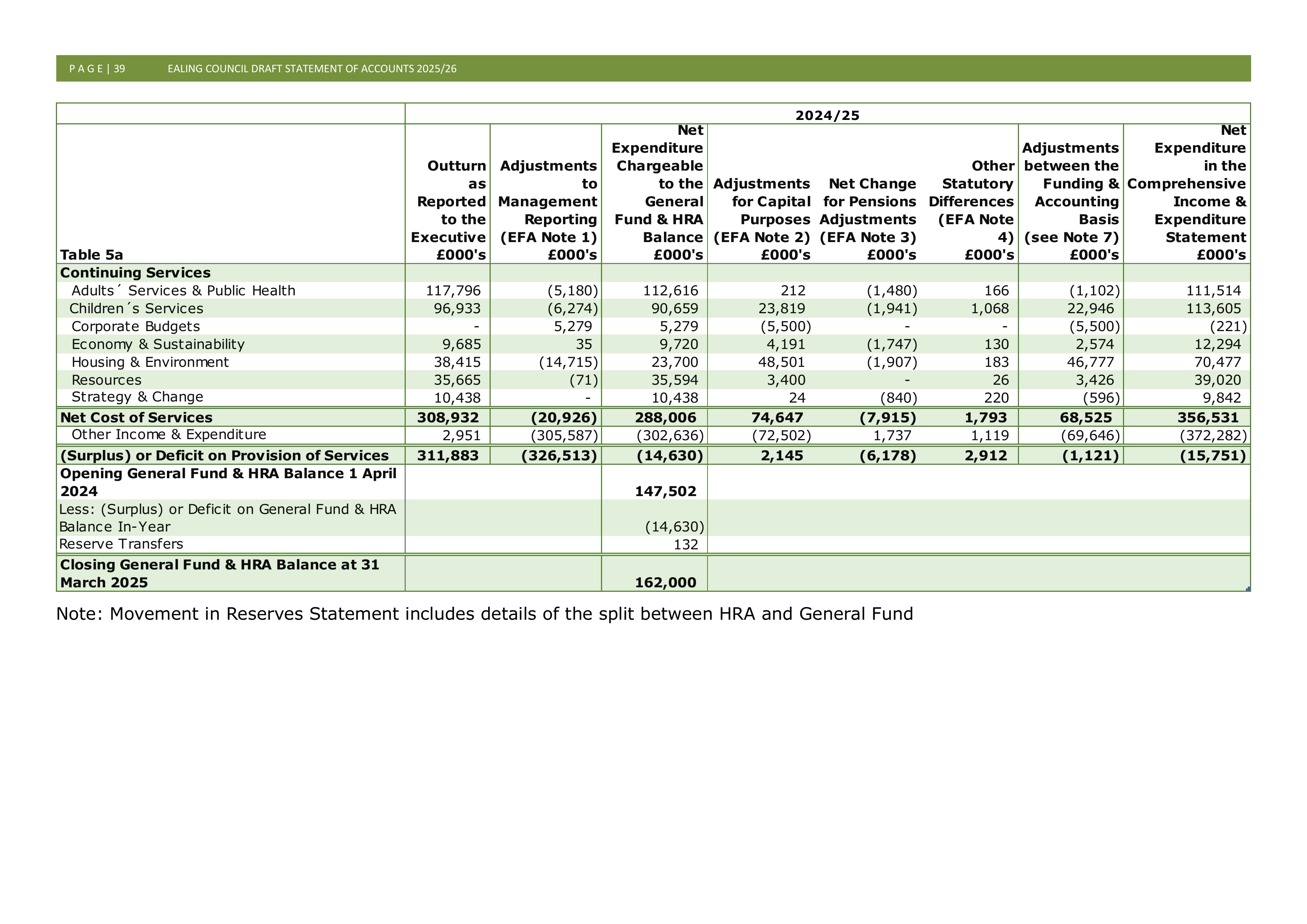Viewport: 1307px width, 924px height.
Task: Click the Economy & Sustainability row label
Action: 158,344
